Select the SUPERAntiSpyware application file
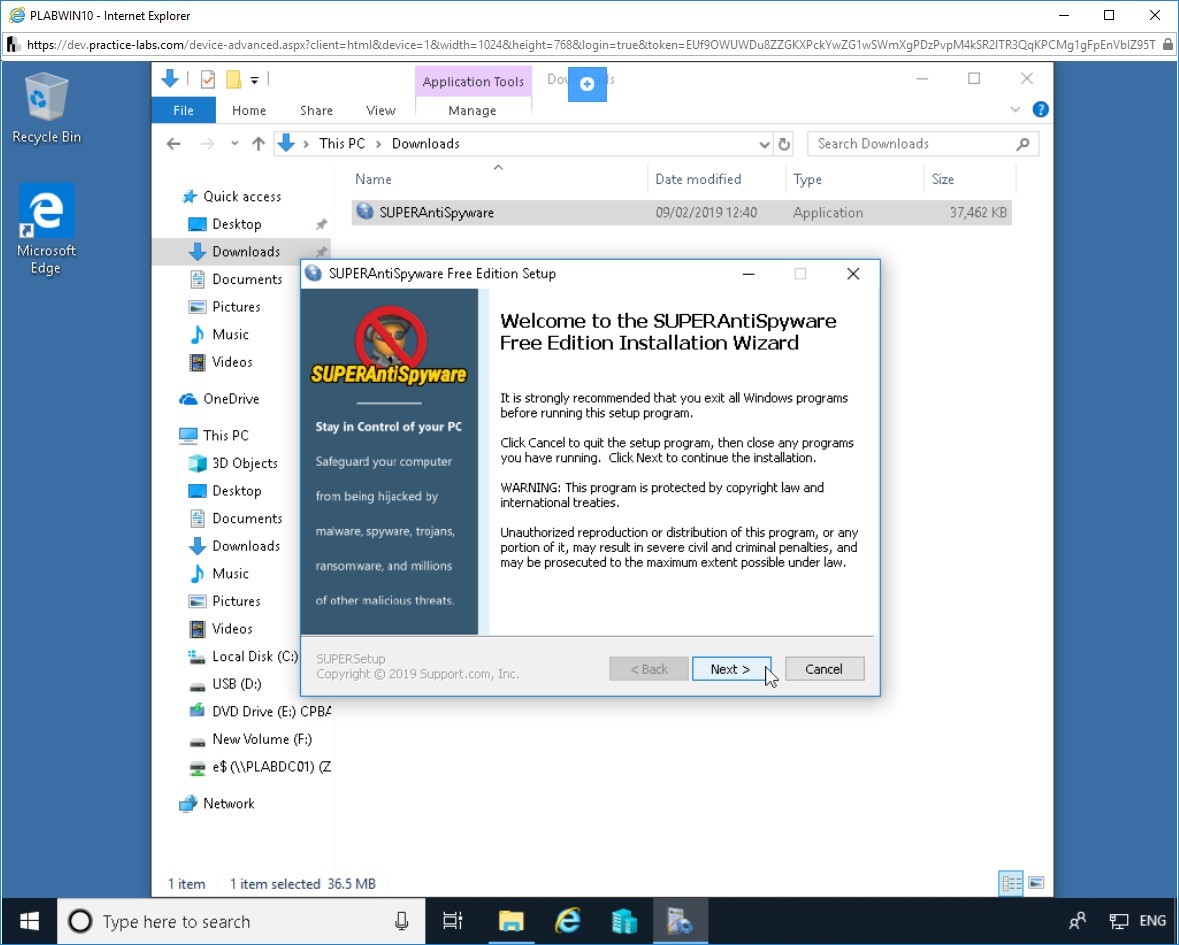Viewport: 1179px width, 945px height. 680,213
